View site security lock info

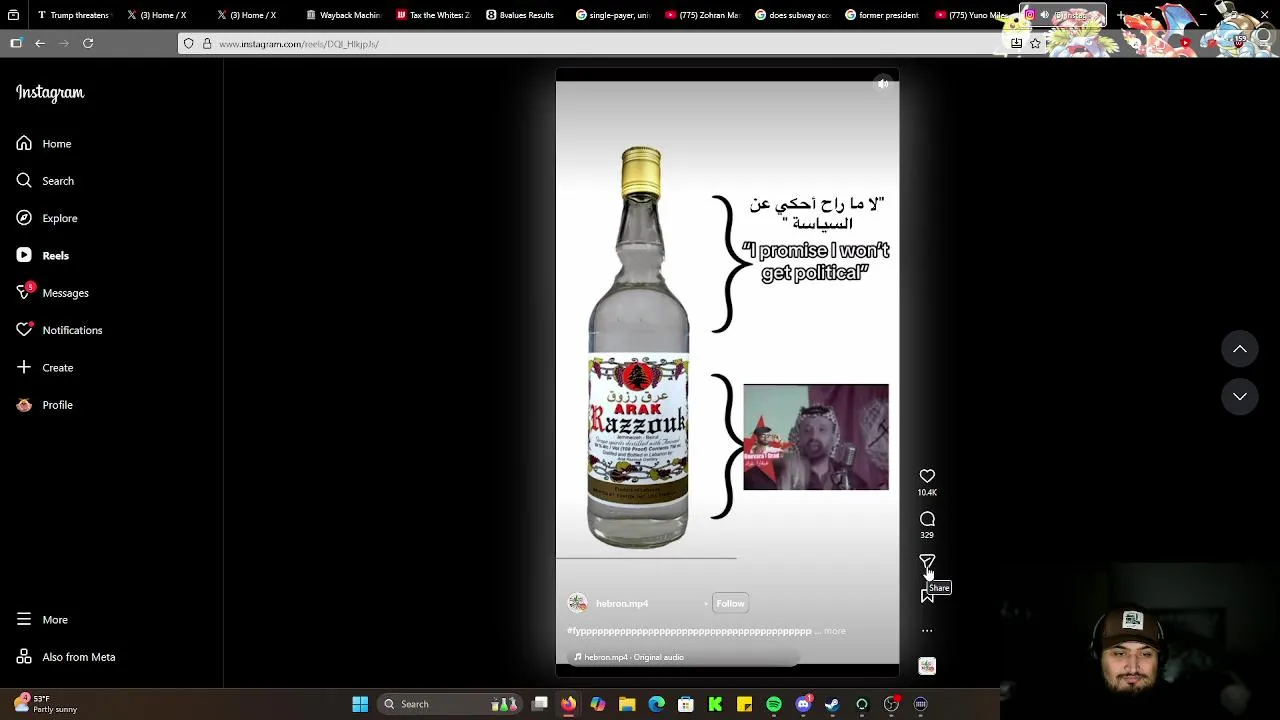point(207,44)
